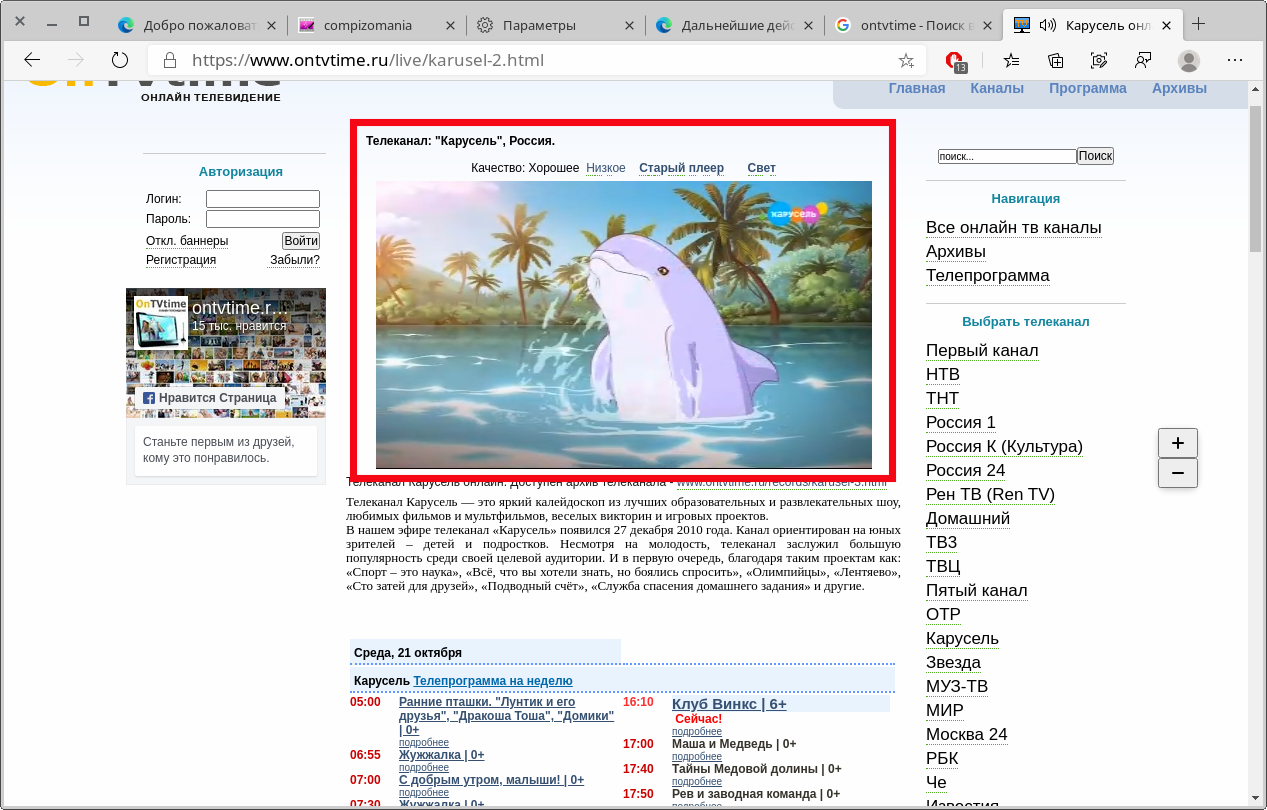Open Программа in site menu
The height and width of the screenshot is (810, 1267).
tap(1088, 88)
